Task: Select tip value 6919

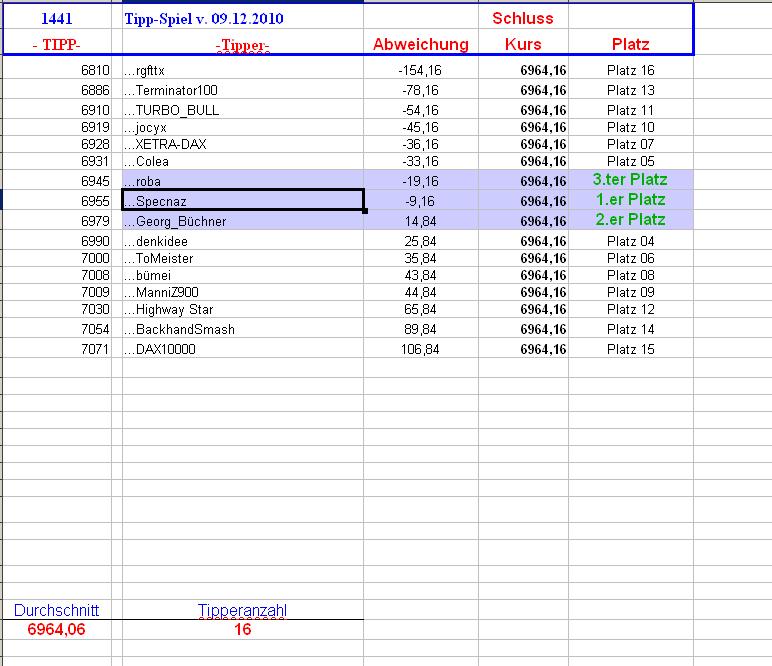Action: [96, 127]
